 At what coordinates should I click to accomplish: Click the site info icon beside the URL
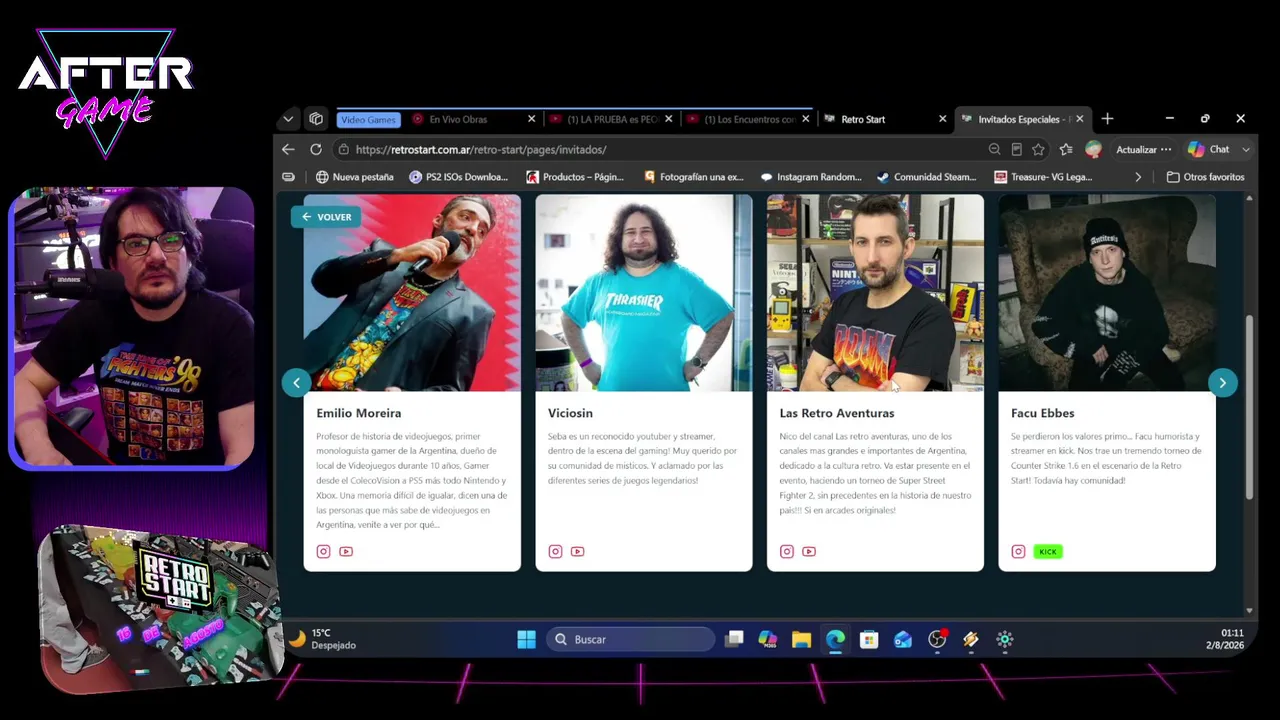pyautogui.click(x=343, y=149)
